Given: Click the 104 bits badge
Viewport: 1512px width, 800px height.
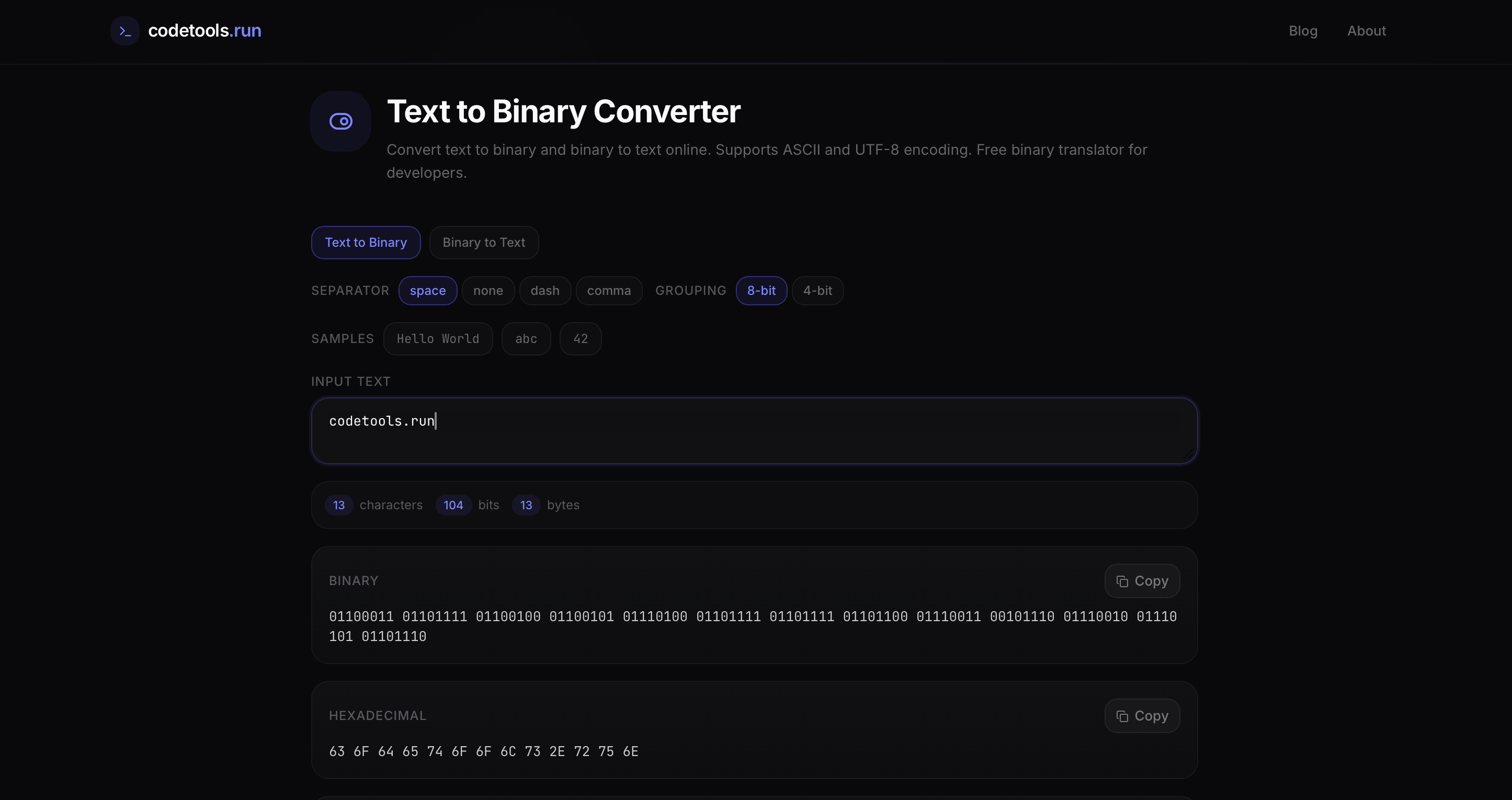Looking at the screenshot, I should tap(452, 505).
